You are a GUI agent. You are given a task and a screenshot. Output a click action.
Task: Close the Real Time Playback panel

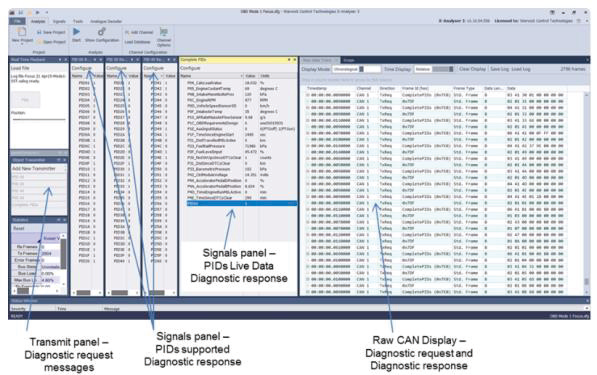pos(66,60)
